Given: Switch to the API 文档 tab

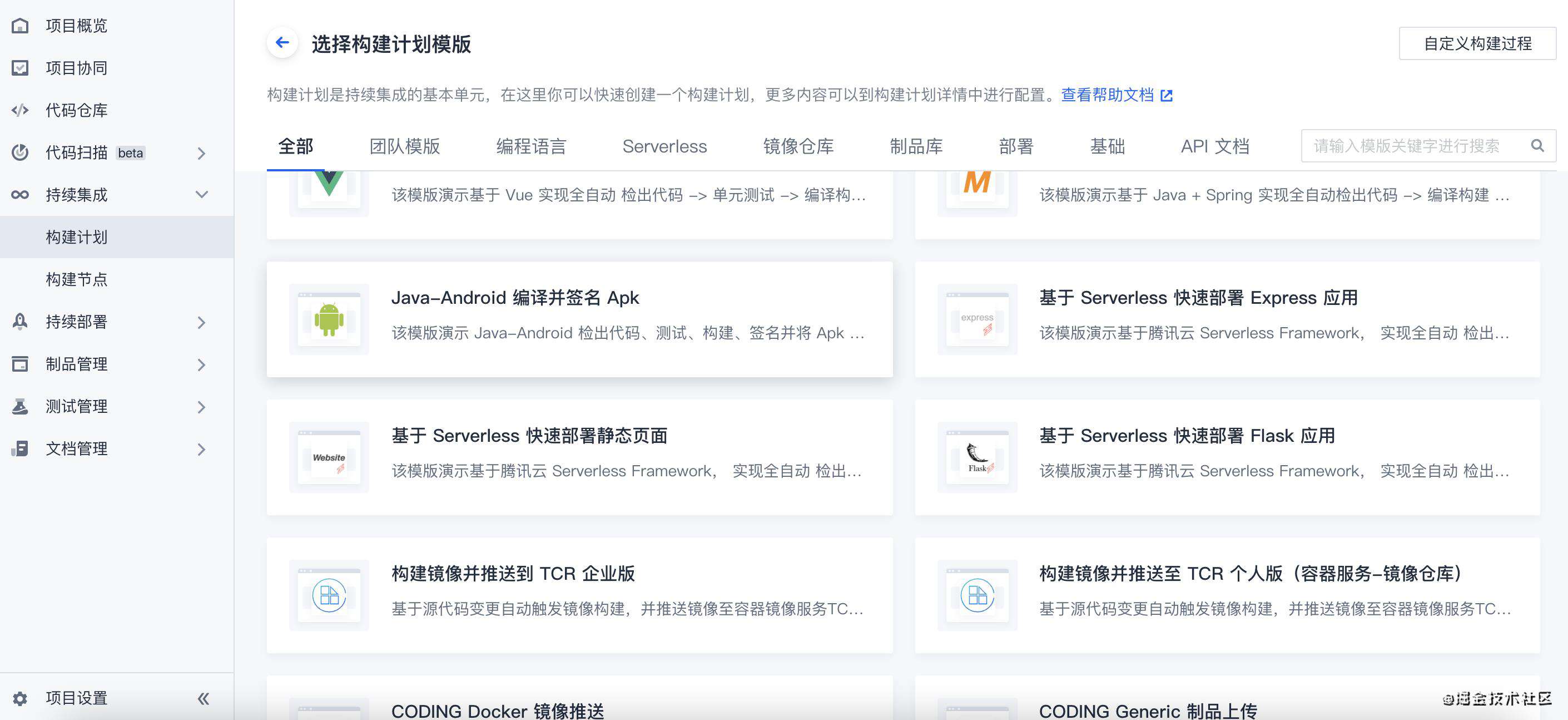Looking at the screenshot, I should point(1215,146).
